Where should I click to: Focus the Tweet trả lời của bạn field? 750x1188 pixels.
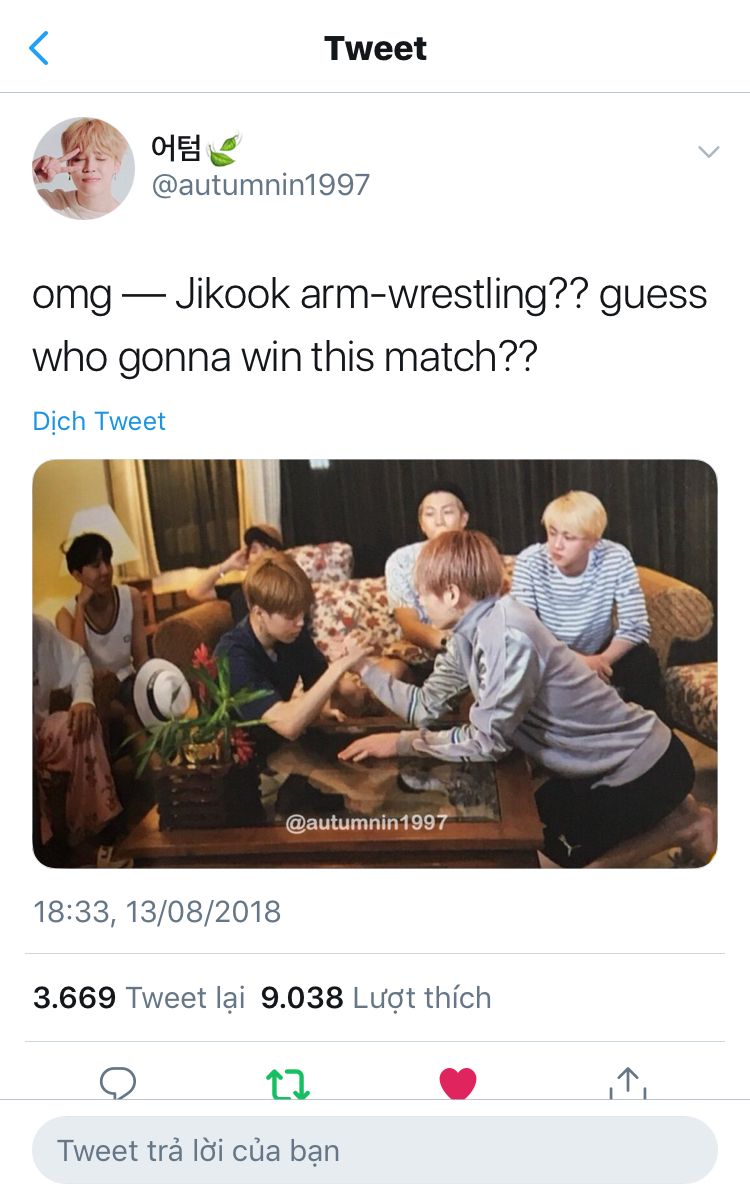(375, 1150)
